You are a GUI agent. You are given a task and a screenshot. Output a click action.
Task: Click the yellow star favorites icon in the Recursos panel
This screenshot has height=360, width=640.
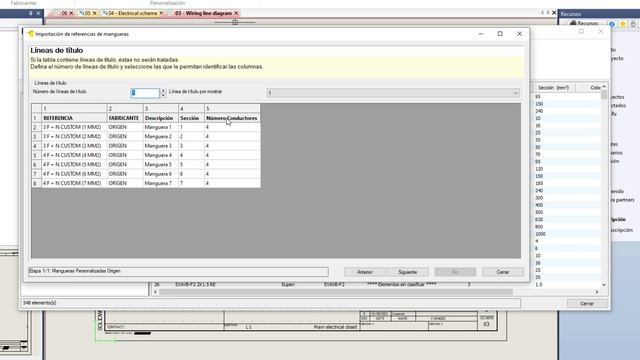tap(622, 24)
